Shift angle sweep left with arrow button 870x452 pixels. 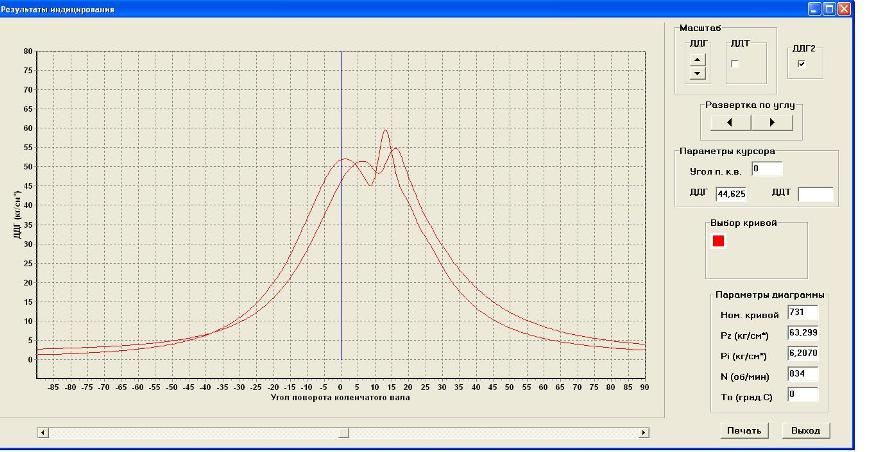pyautogui.click(x=730, y=123)
